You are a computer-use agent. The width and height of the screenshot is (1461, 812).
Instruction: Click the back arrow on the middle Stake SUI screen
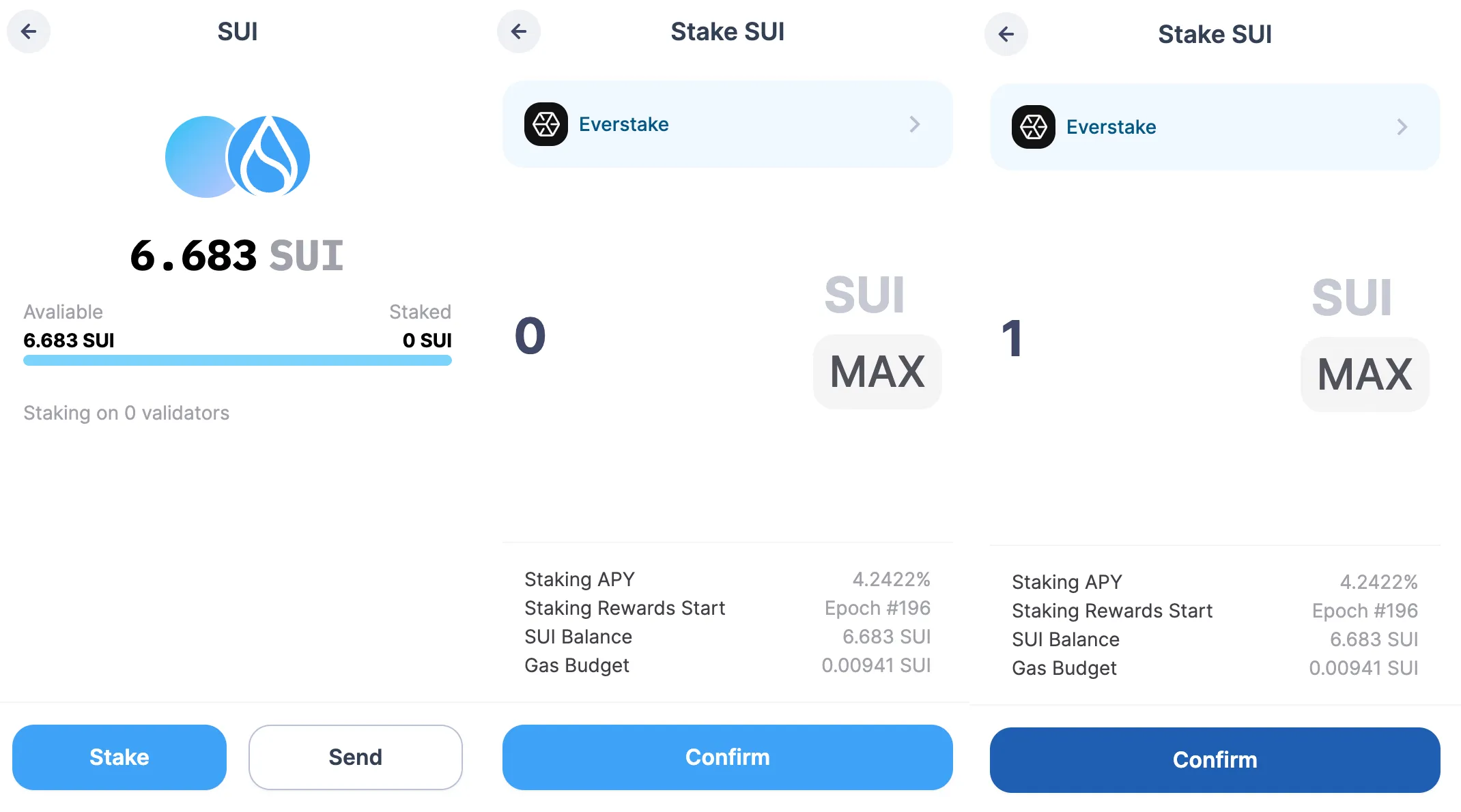click(519, 31)
